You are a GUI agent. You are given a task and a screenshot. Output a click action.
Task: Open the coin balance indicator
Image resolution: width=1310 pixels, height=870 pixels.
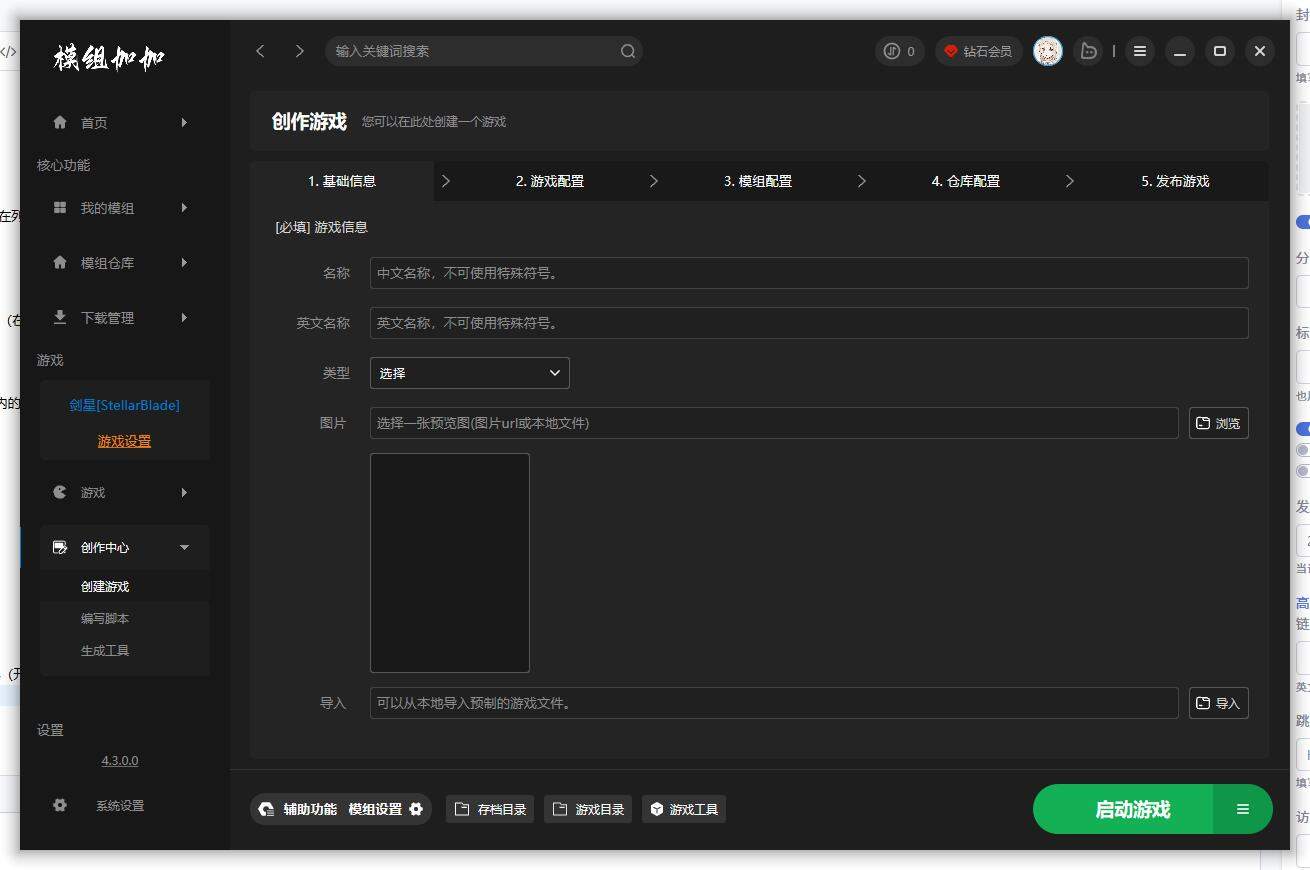(x=900, y=51)
